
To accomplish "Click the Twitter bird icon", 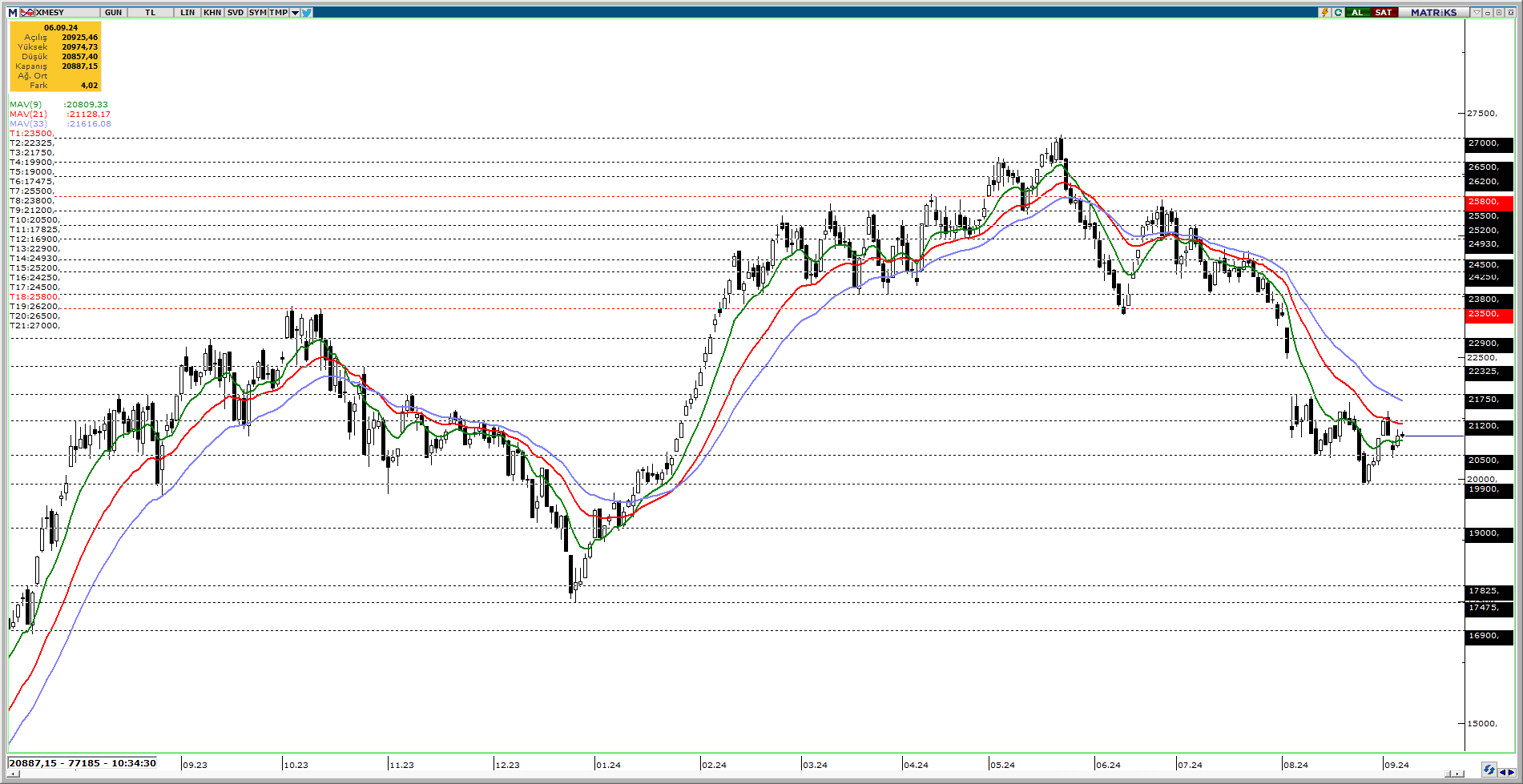I will (307, 13).
